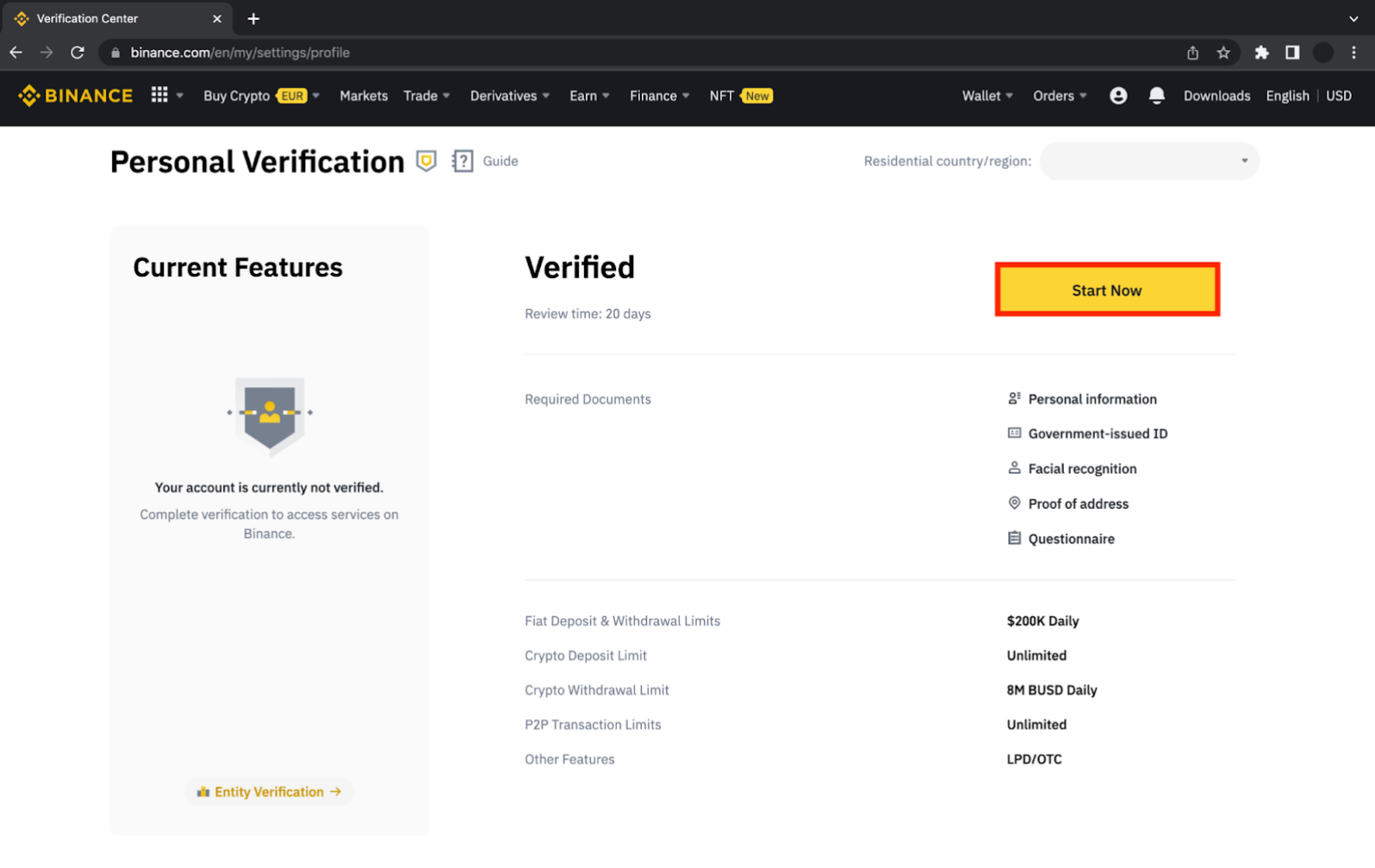The image size is (1375, 868).
Task: Click the Binance logo
Action: click(76, 96)
